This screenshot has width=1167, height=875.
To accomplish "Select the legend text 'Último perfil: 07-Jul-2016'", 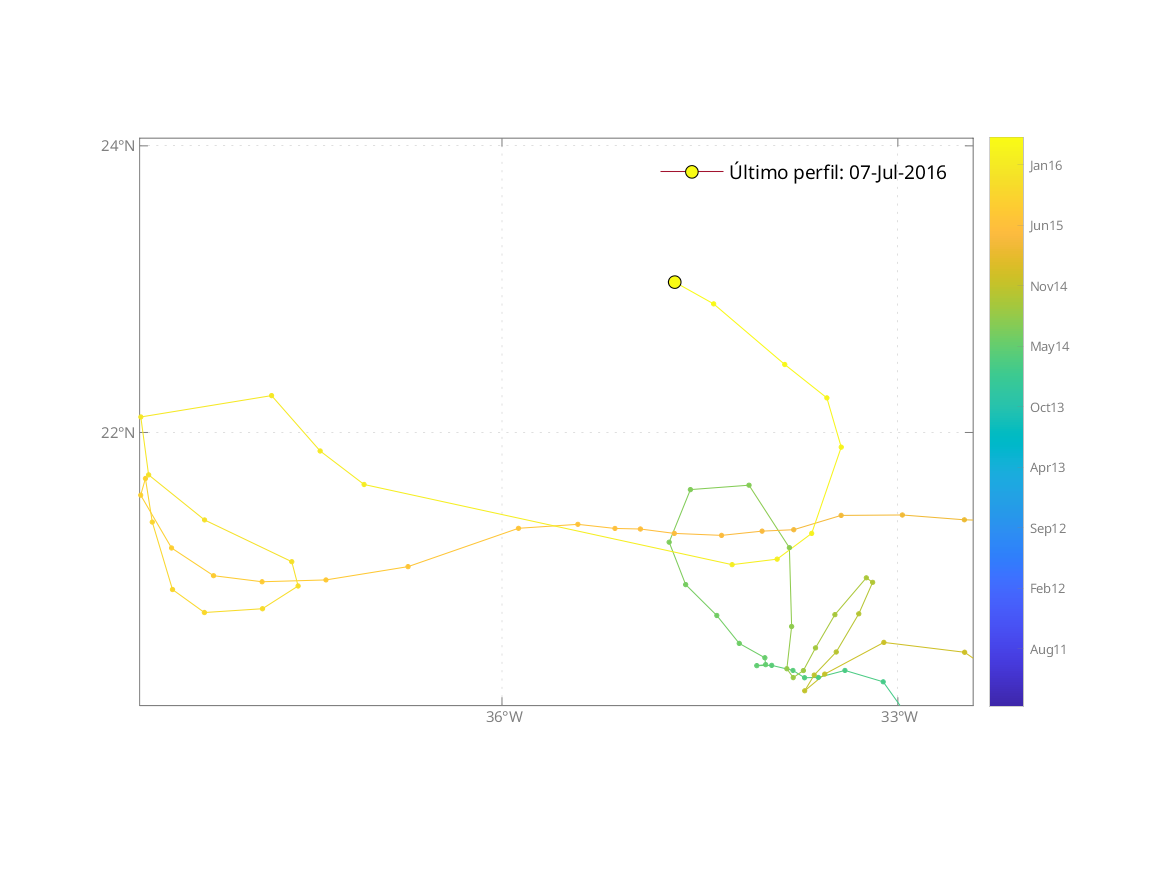I will (837, 172).
